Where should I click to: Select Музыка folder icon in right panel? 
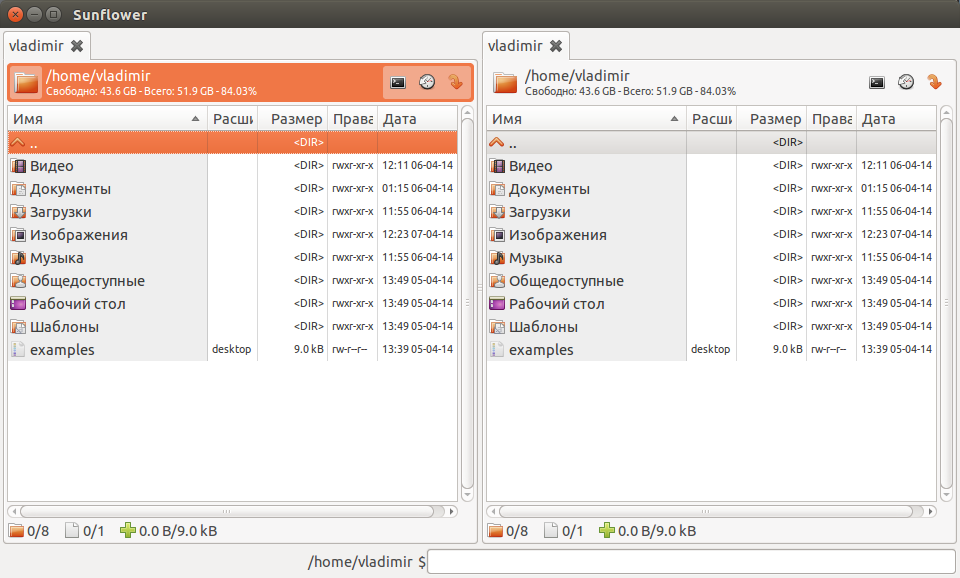point(498,258)
